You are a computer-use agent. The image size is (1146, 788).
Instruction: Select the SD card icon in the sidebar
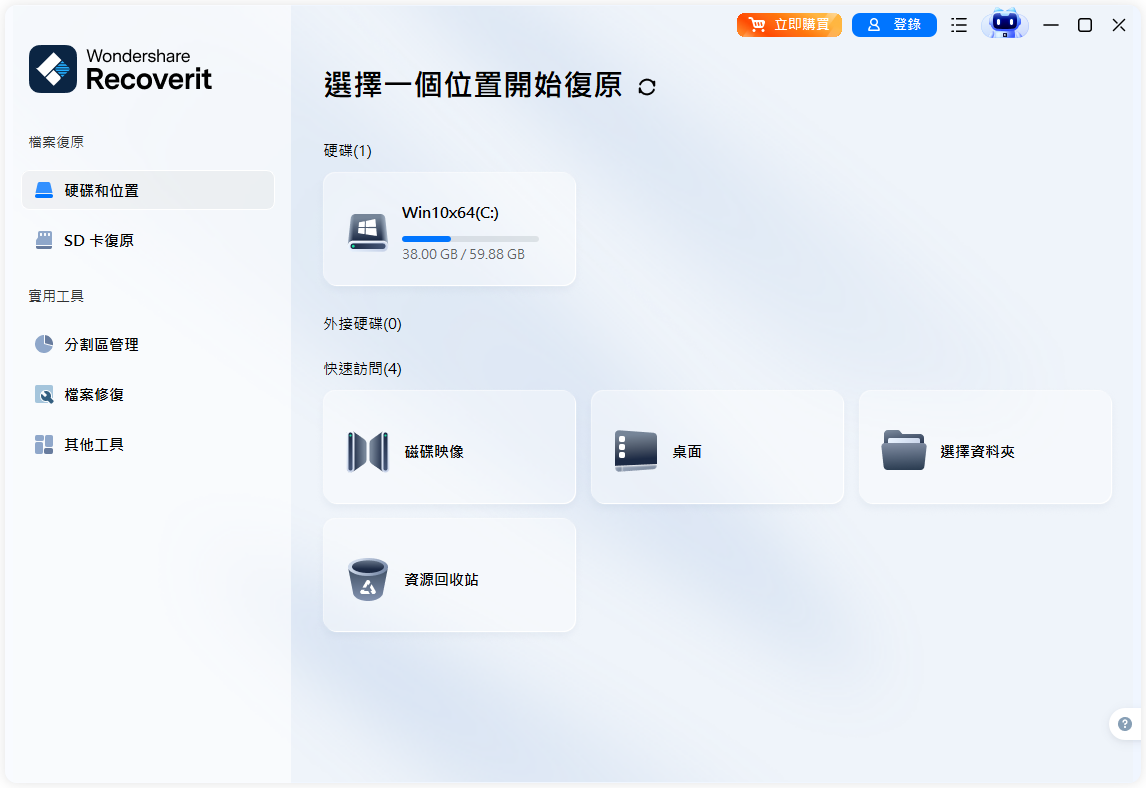click(x=42, y=240)
